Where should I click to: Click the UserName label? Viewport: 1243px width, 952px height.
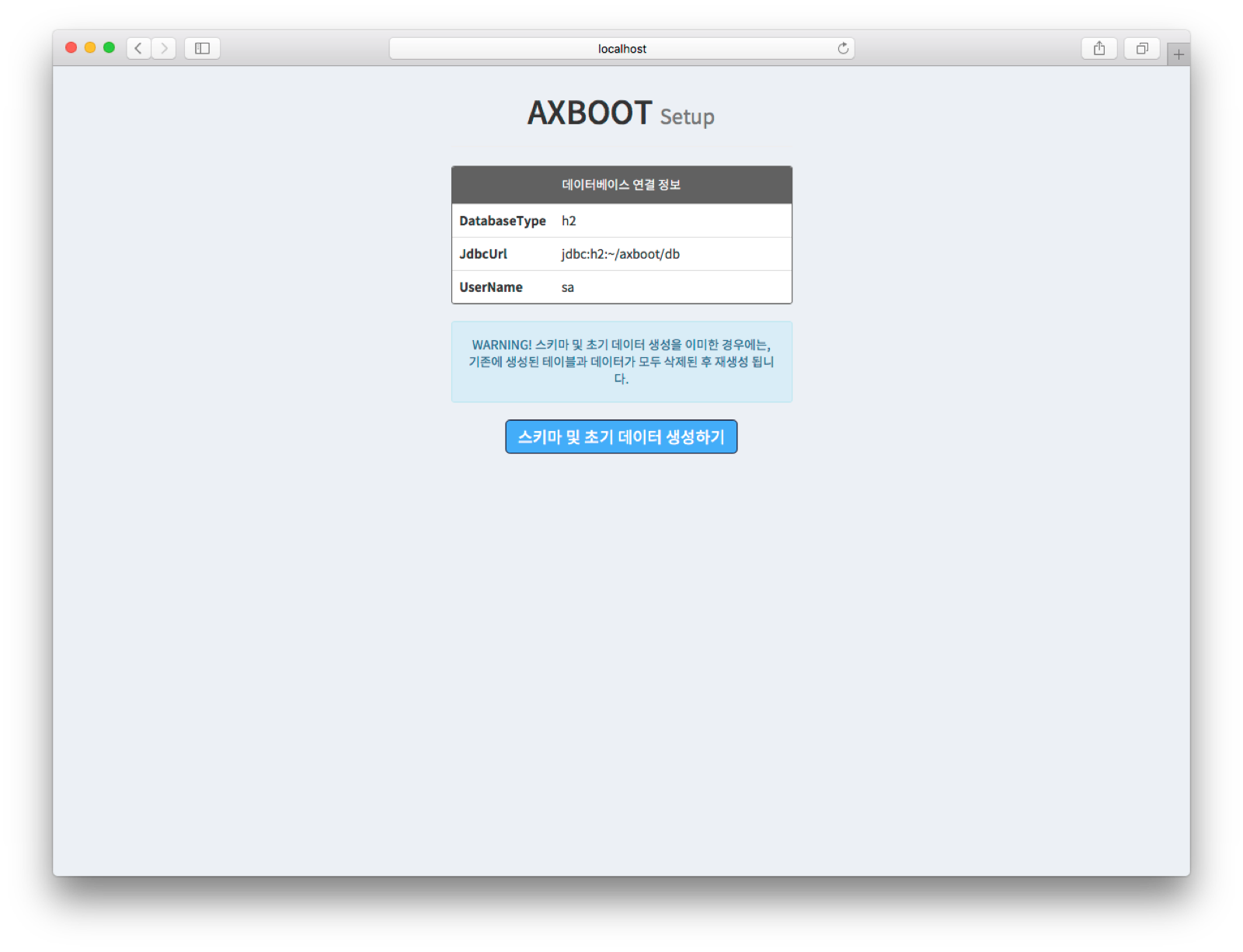(x=491, y=287)
